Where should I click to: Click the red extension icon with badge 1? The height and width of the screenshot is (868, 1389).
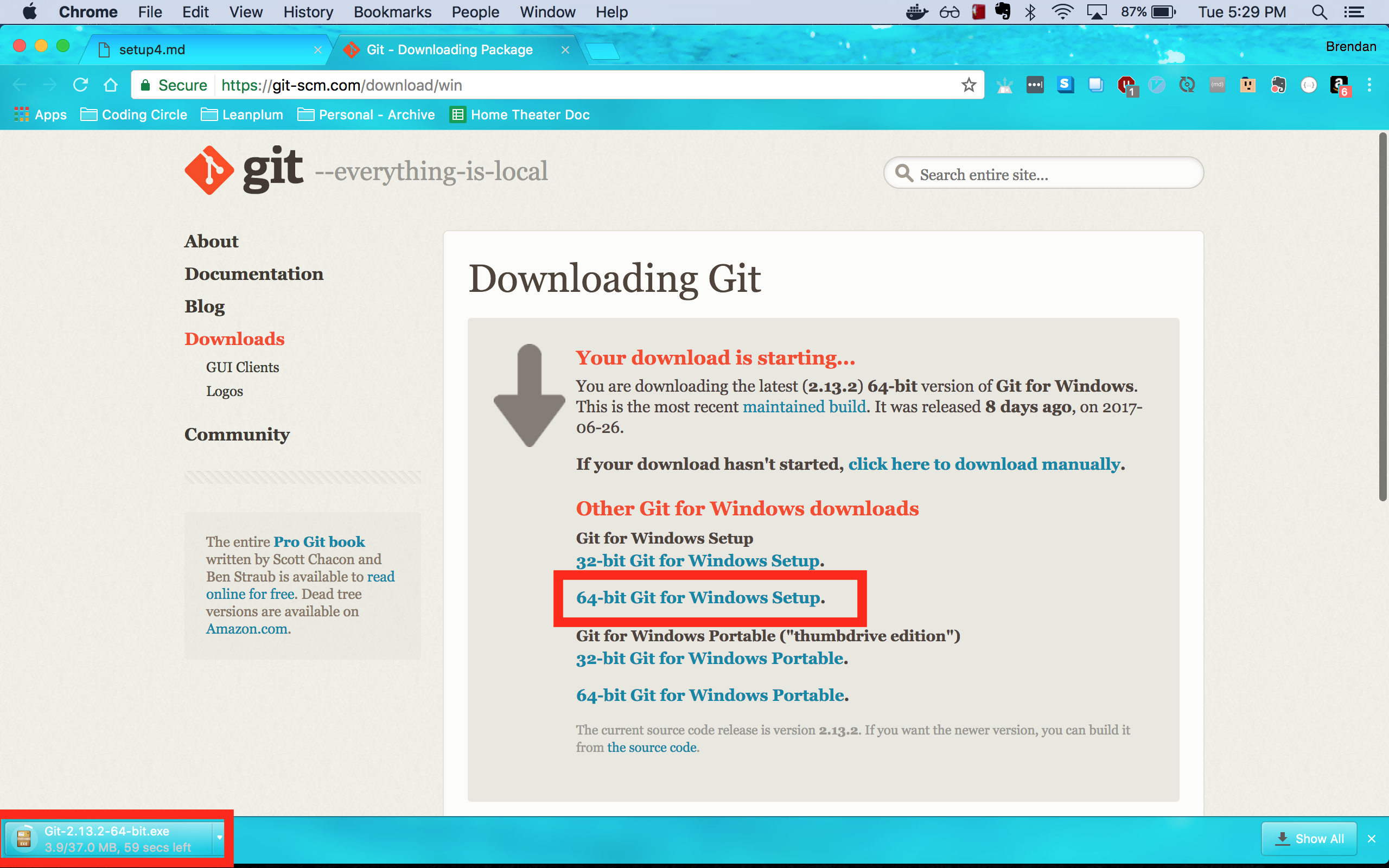tap(1127, 86)
